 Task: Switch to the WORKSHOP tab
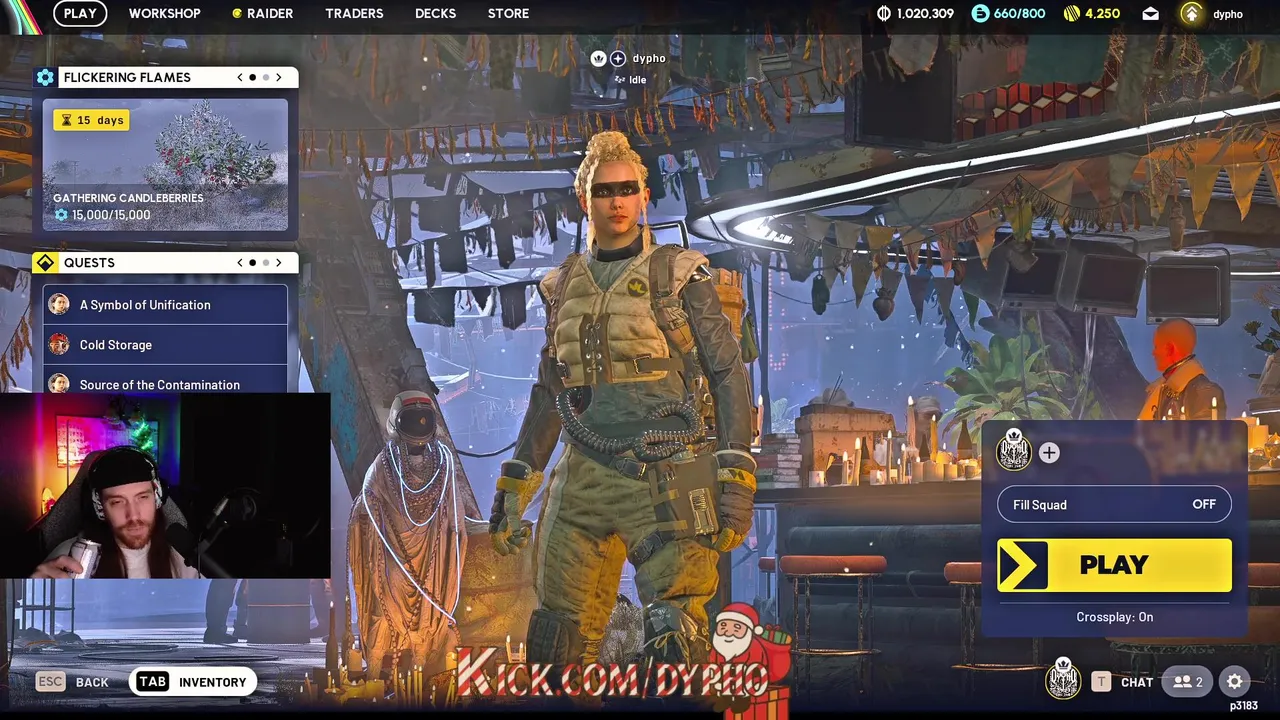[x=165, y=13]
